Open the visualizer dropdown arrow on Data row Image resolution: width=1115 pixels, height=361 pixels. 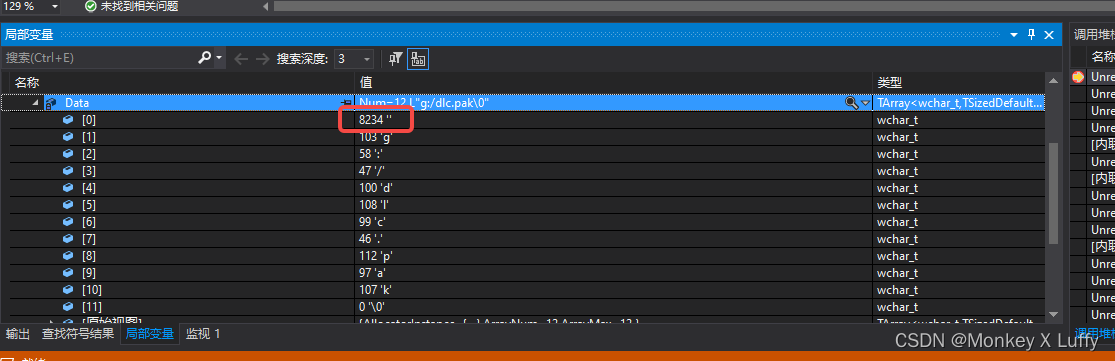pos(865,104)
